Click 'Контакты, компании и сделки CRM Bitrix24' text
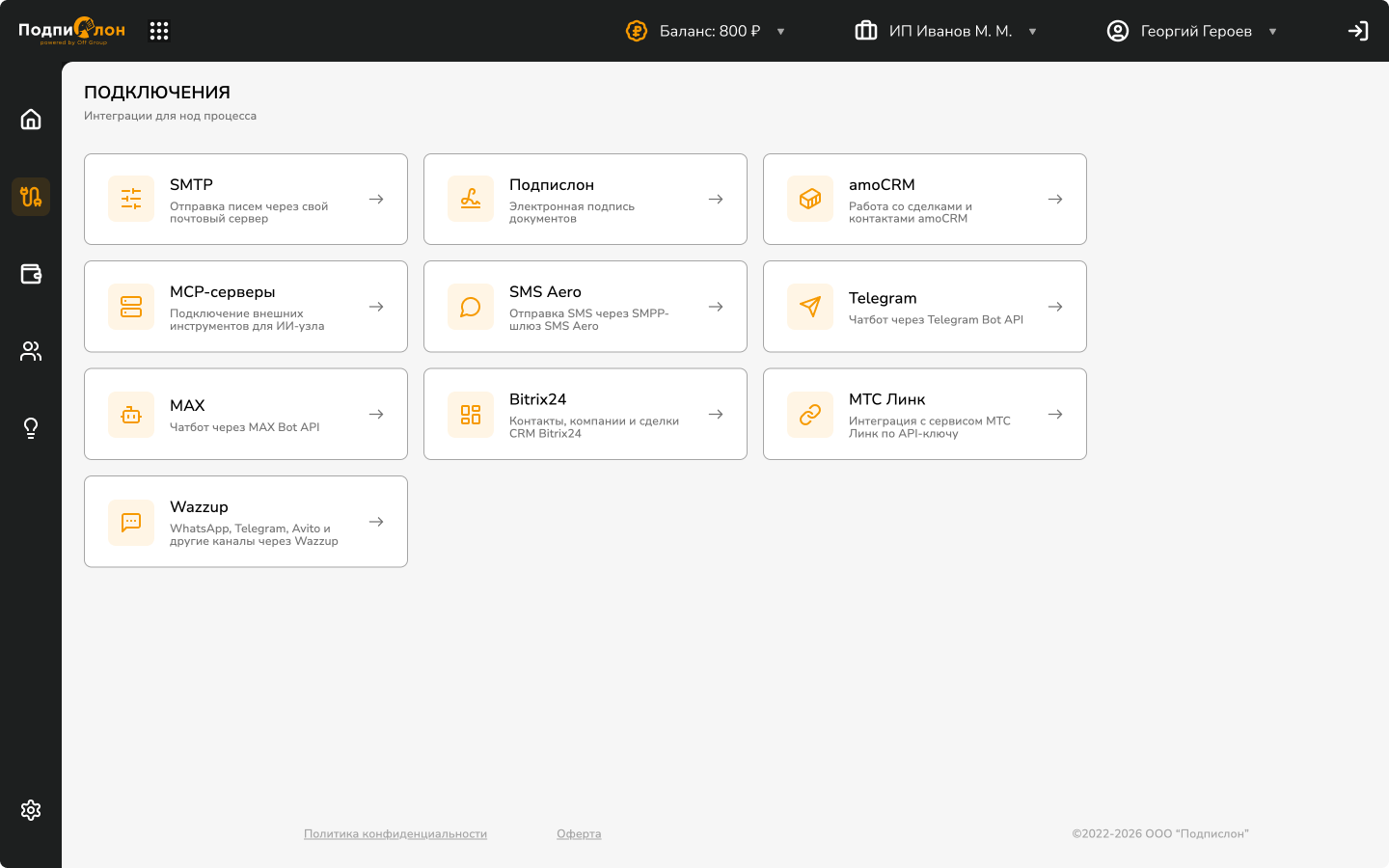The height and width of the screenshot is (868, 1389). [594, 427]
